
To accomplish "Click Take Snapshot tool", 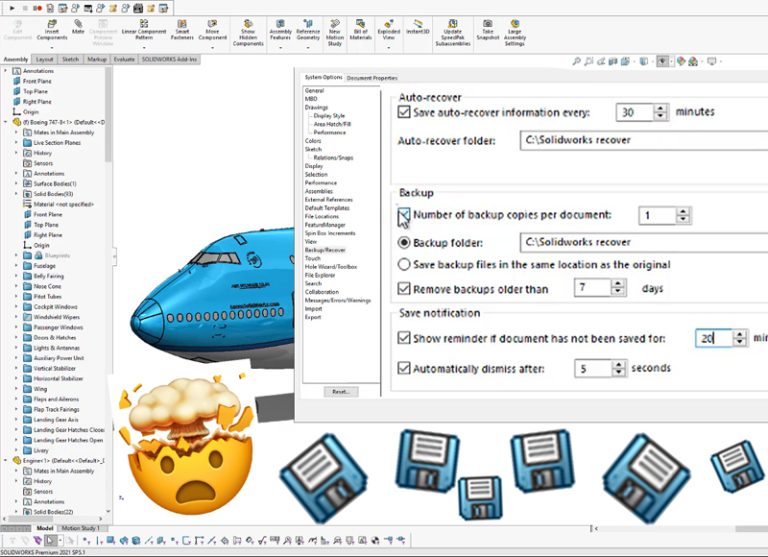I will tap(488, 30).
